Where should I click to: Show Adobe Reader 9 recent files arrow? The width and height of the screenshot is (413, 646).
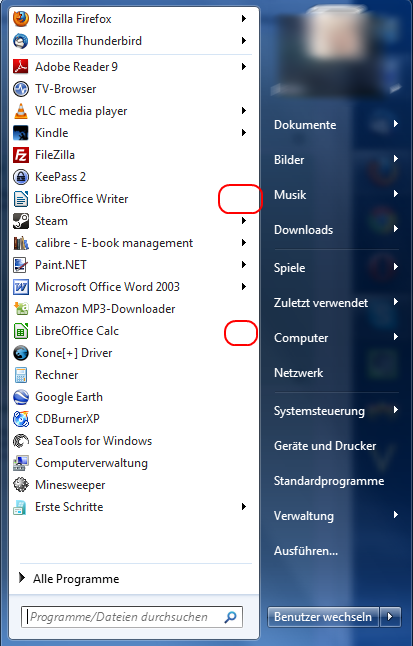coord(244,66)
